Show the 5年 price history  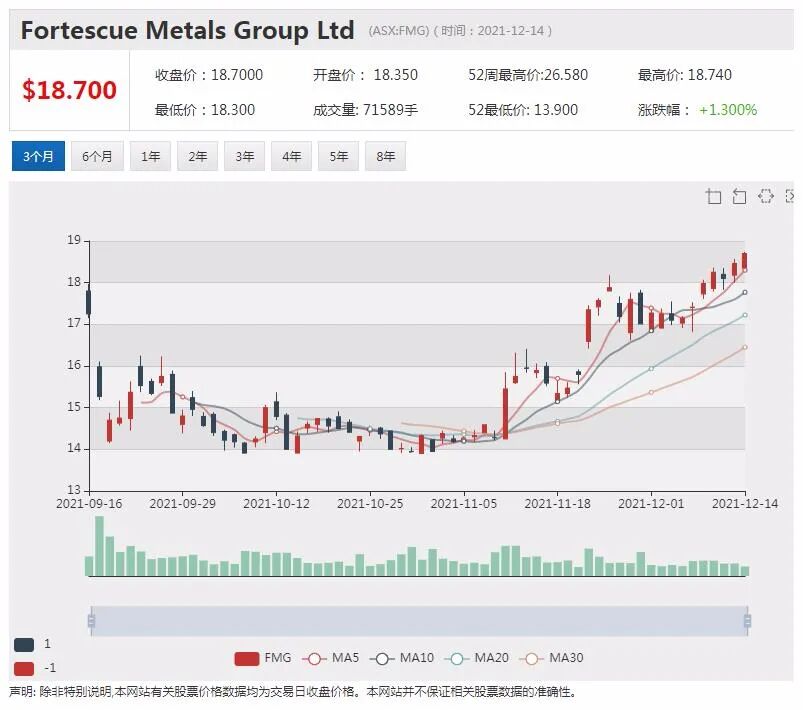tap(339, 156)
